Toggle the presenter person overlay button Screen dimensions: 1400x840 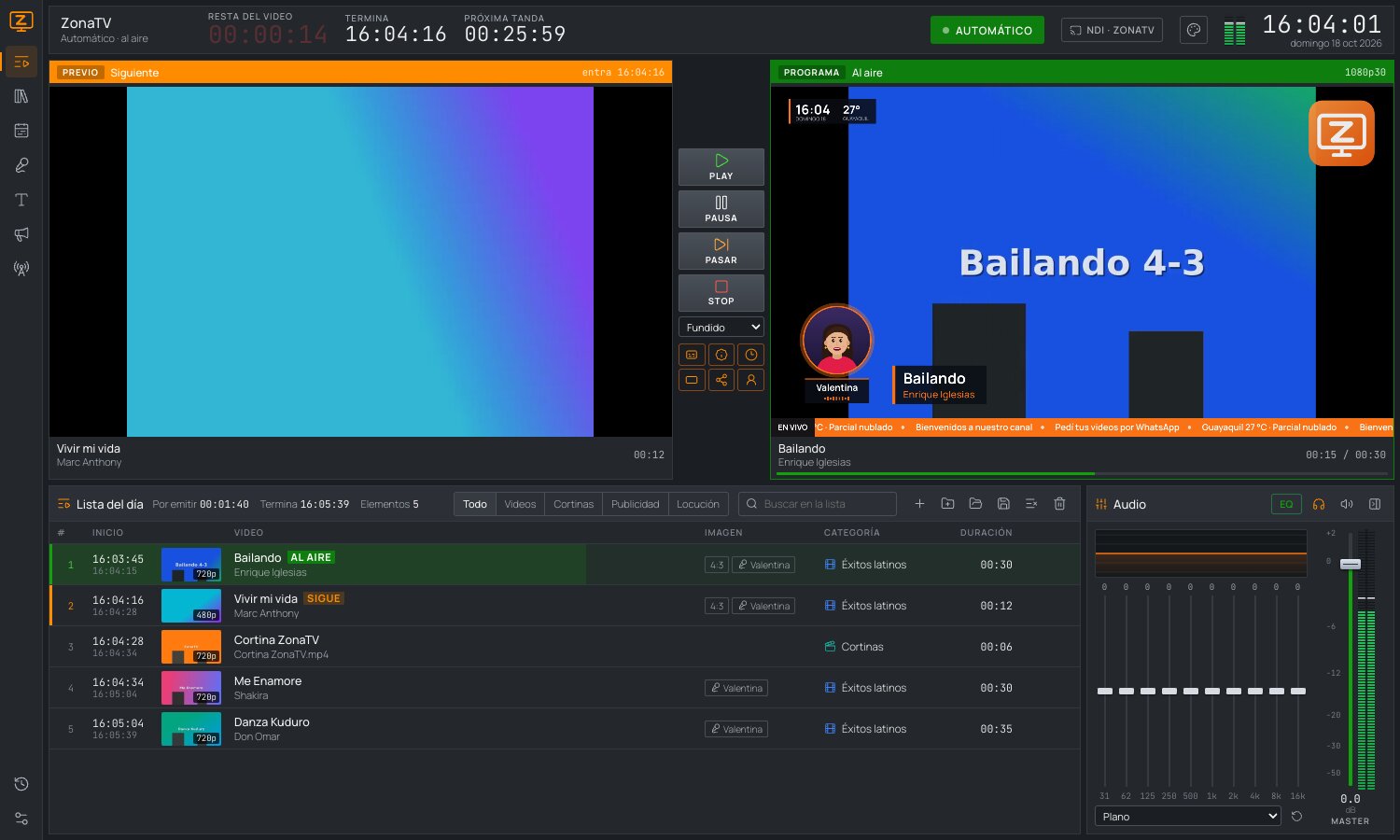751,380
